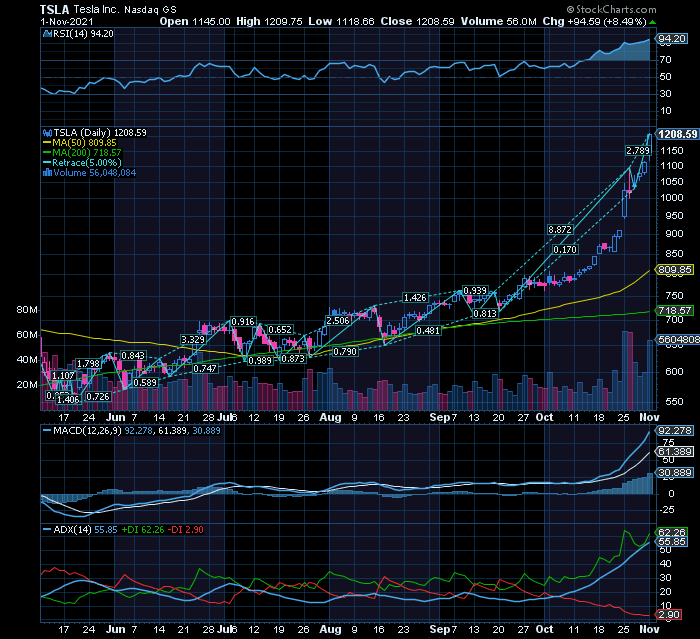Click the Tesla Inc. company name
Viewport: 700px width, 639px height.
click(x=96, y=9)
